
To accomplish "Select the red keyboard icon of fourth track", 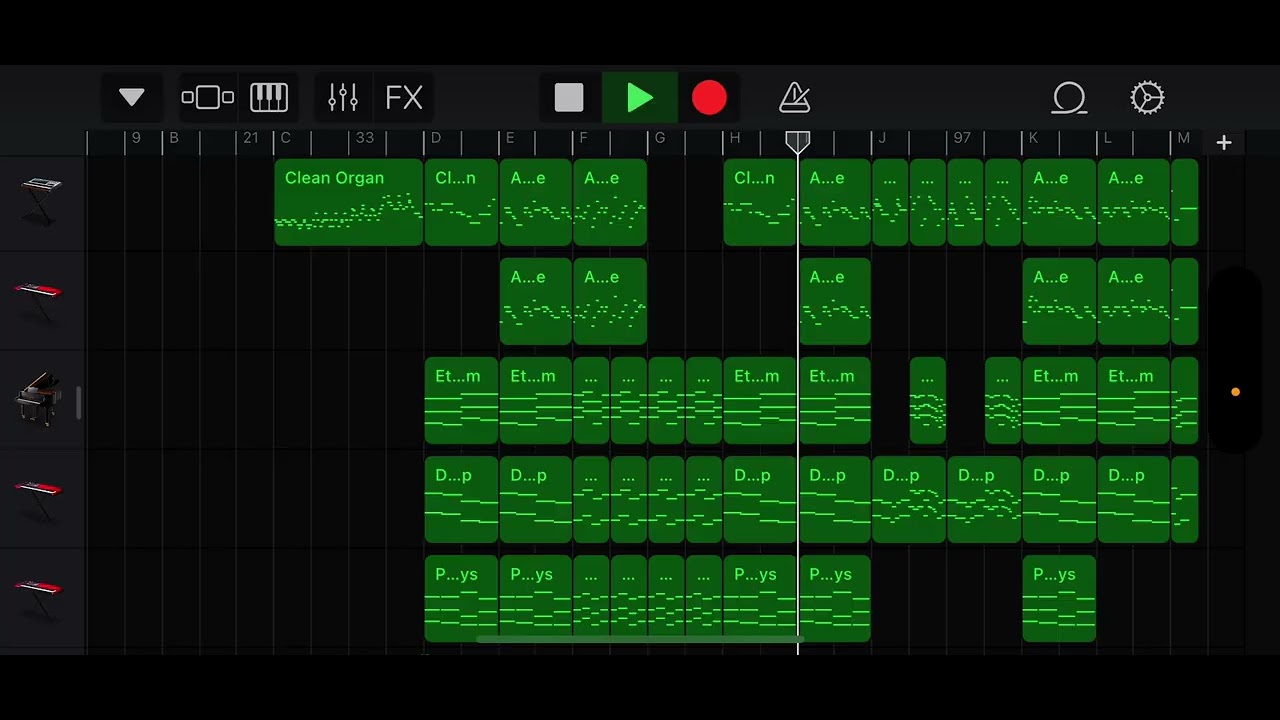I will (x=40, y=498).
